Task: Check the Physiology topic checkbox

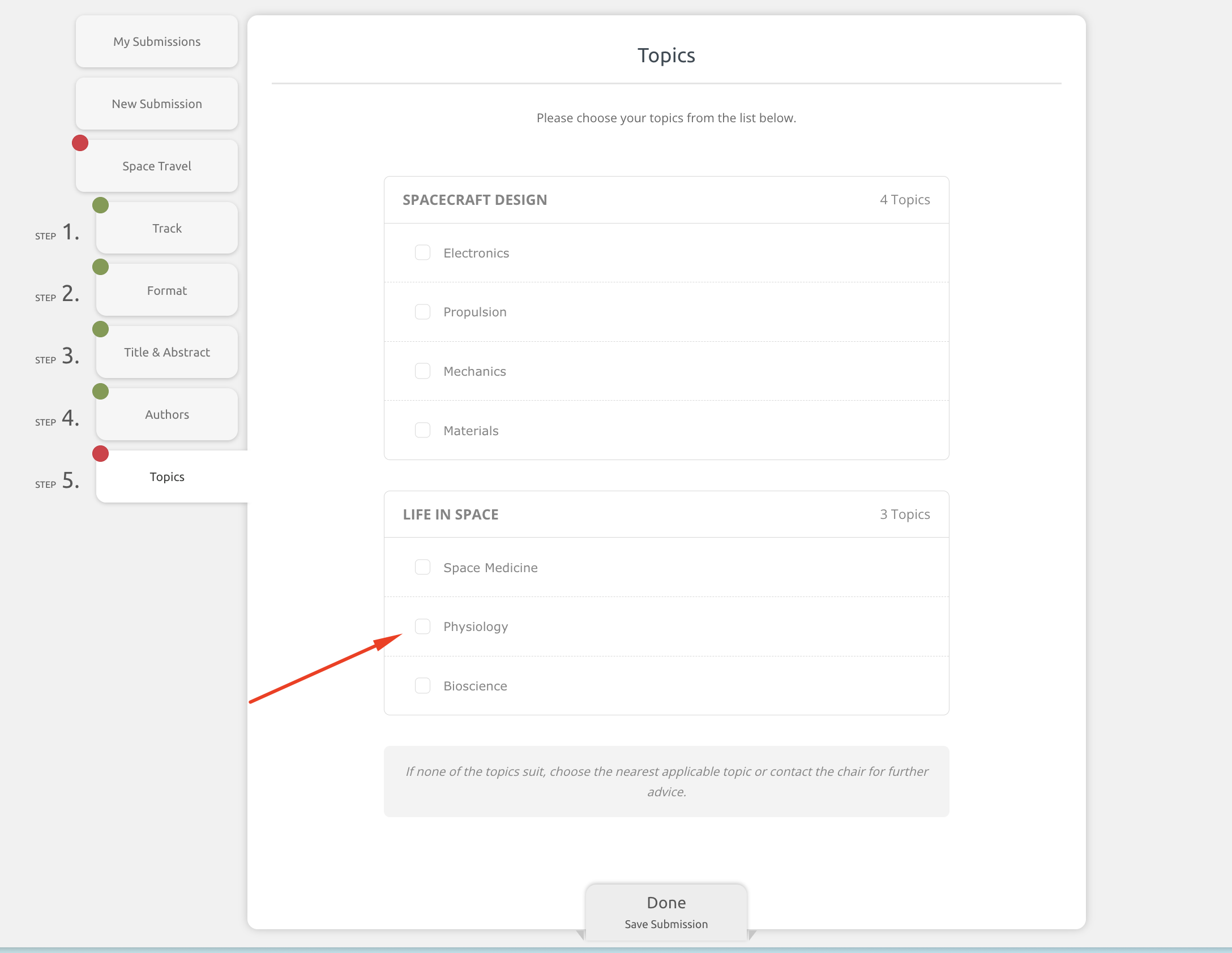Action: click(x=422, y=626)
